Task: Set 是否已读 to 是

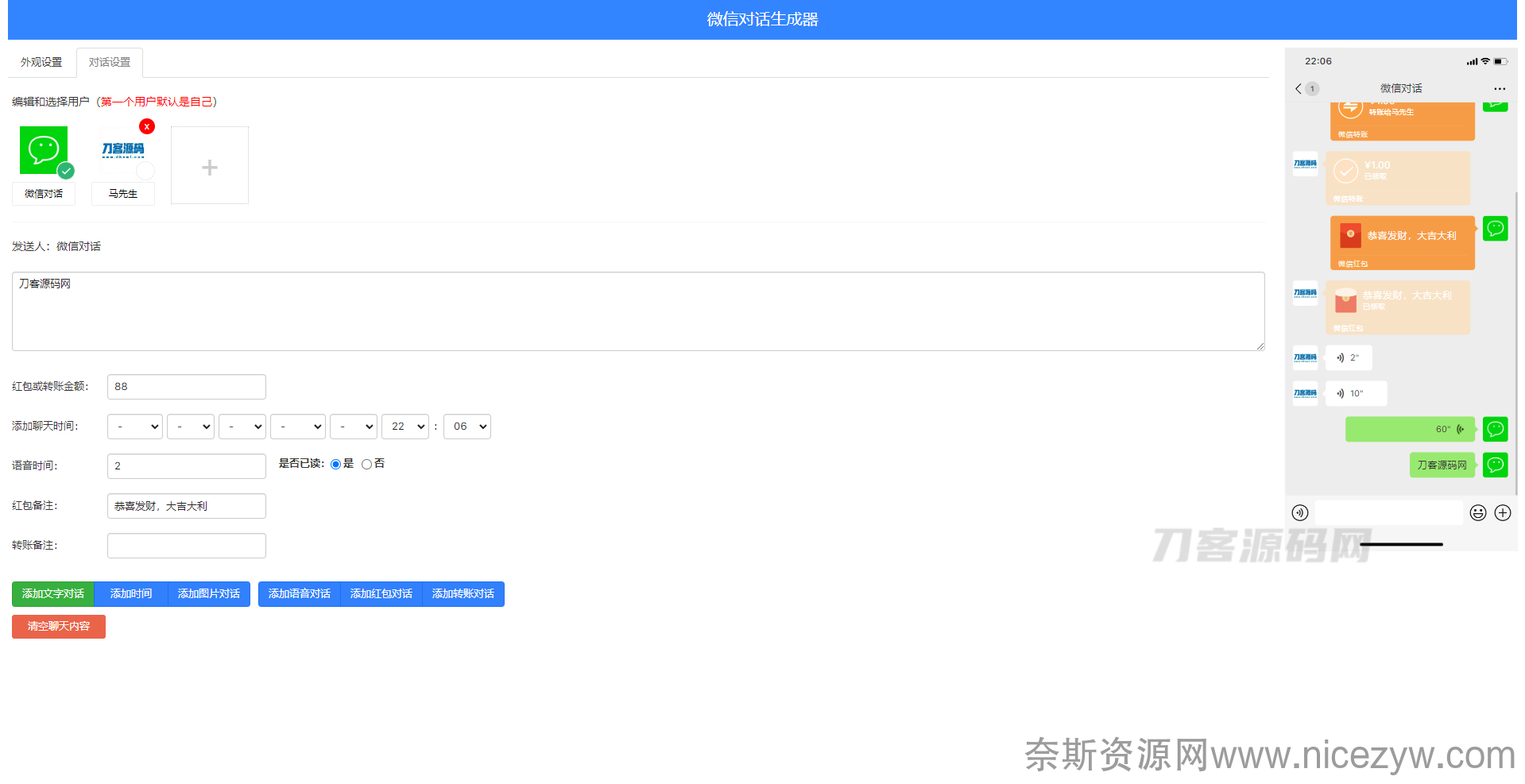Action: (335, 464)
